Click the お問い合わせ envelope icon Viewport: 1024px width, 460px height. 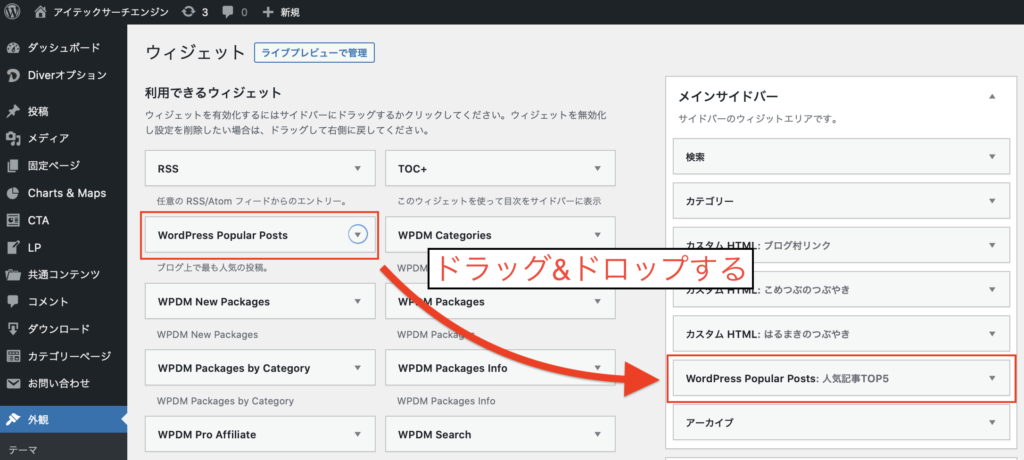point(13,384)
